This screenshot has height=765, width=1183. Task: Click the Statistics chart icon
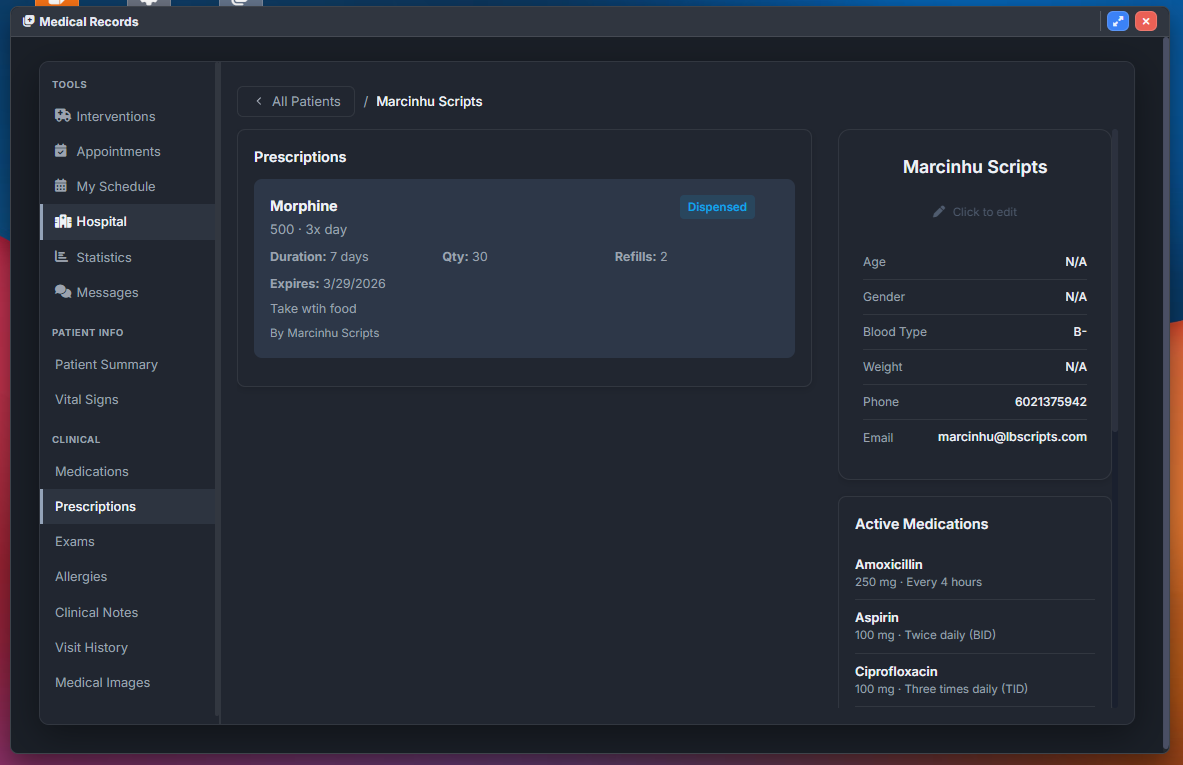point(61,257)
